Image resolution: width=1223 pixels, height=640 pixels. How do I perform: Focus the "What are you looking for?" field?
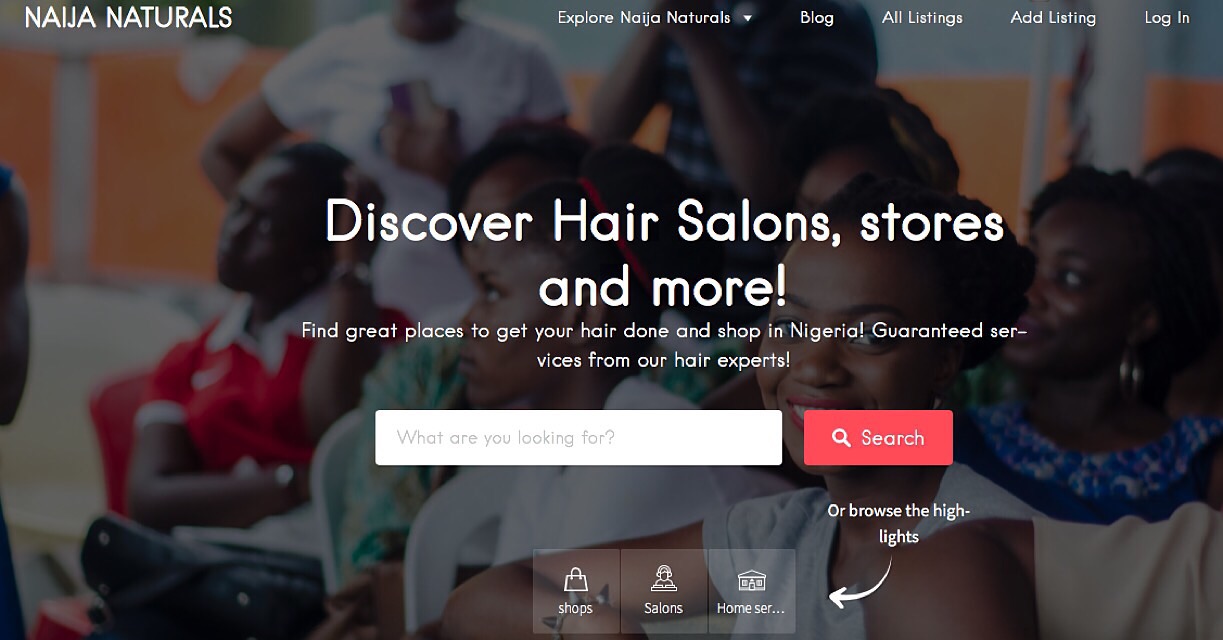(578, 438)
